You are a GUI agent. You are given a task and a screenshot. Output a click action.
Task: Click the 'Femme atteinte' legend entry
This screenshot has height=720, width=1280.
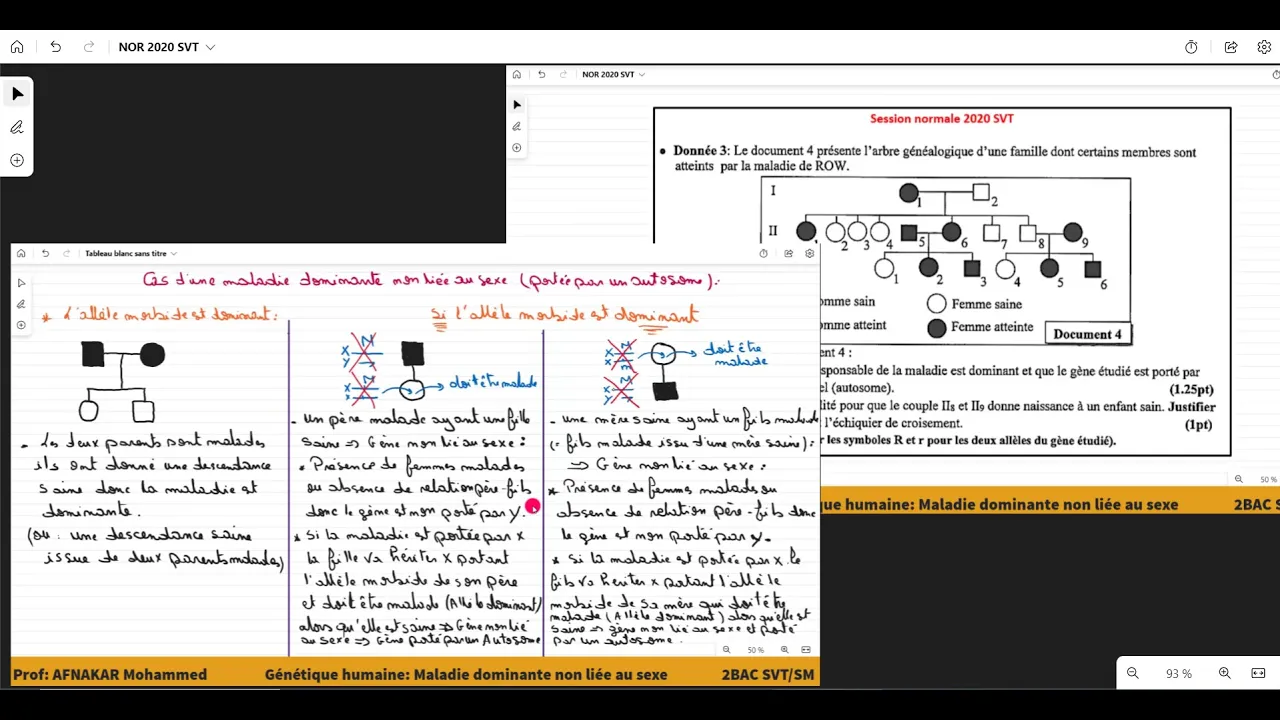tap(982, 327)
